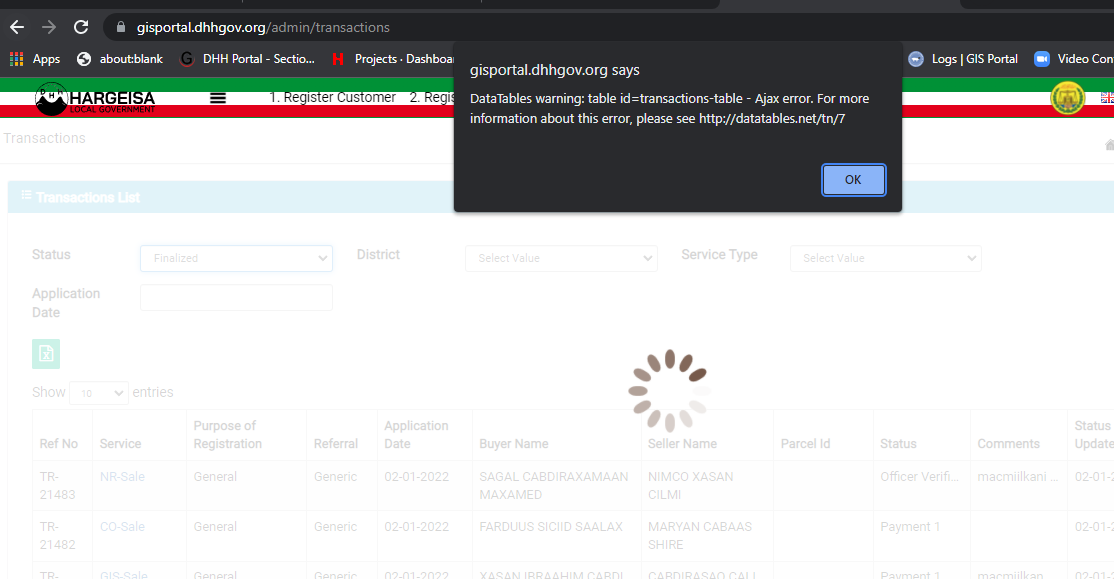Click the UK flag language icon
Image resolution: width=1114 pixels, height=579 pixels.
coord(1107,98)
